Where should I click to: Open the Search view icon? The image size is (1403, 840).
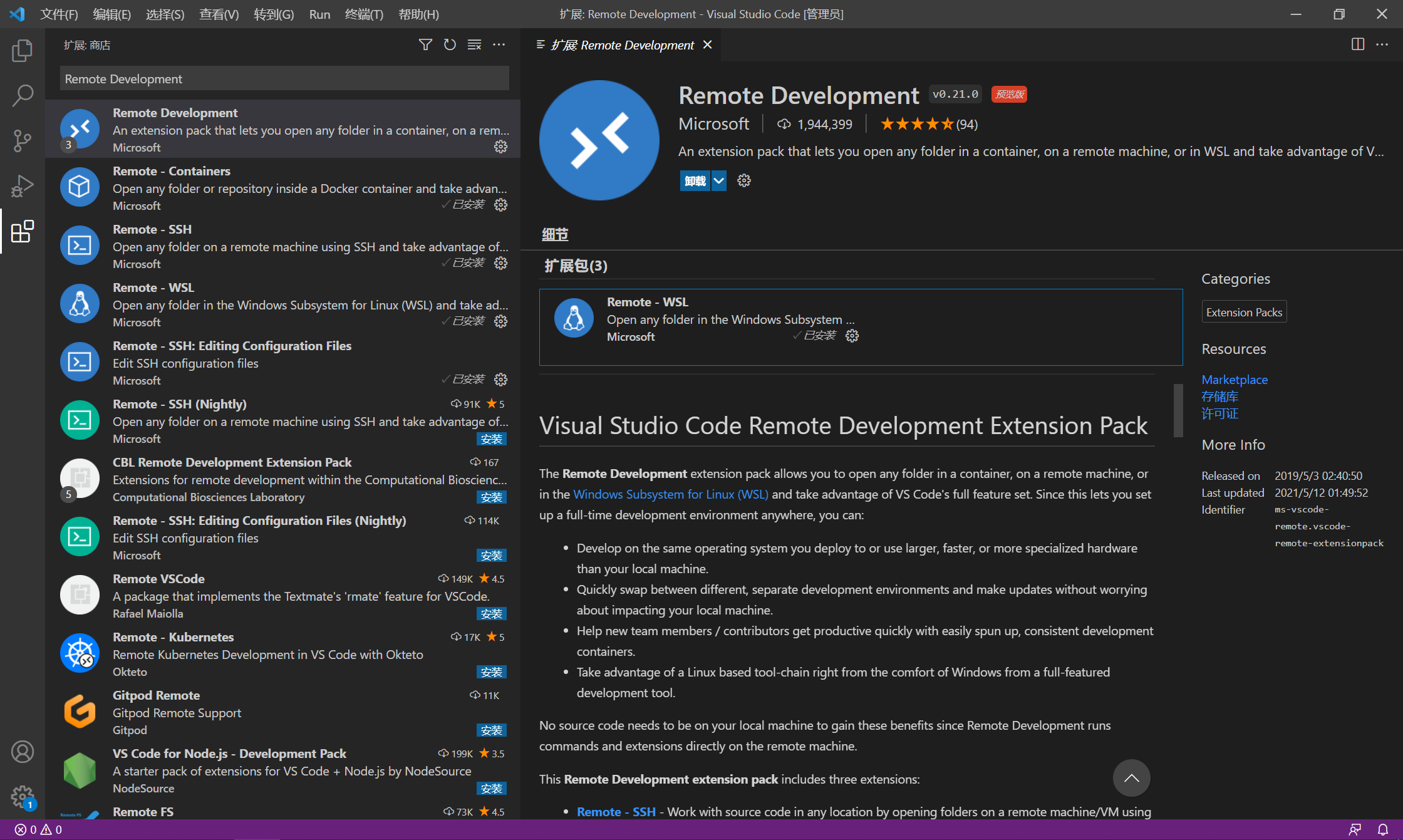[x=23, y=96]
